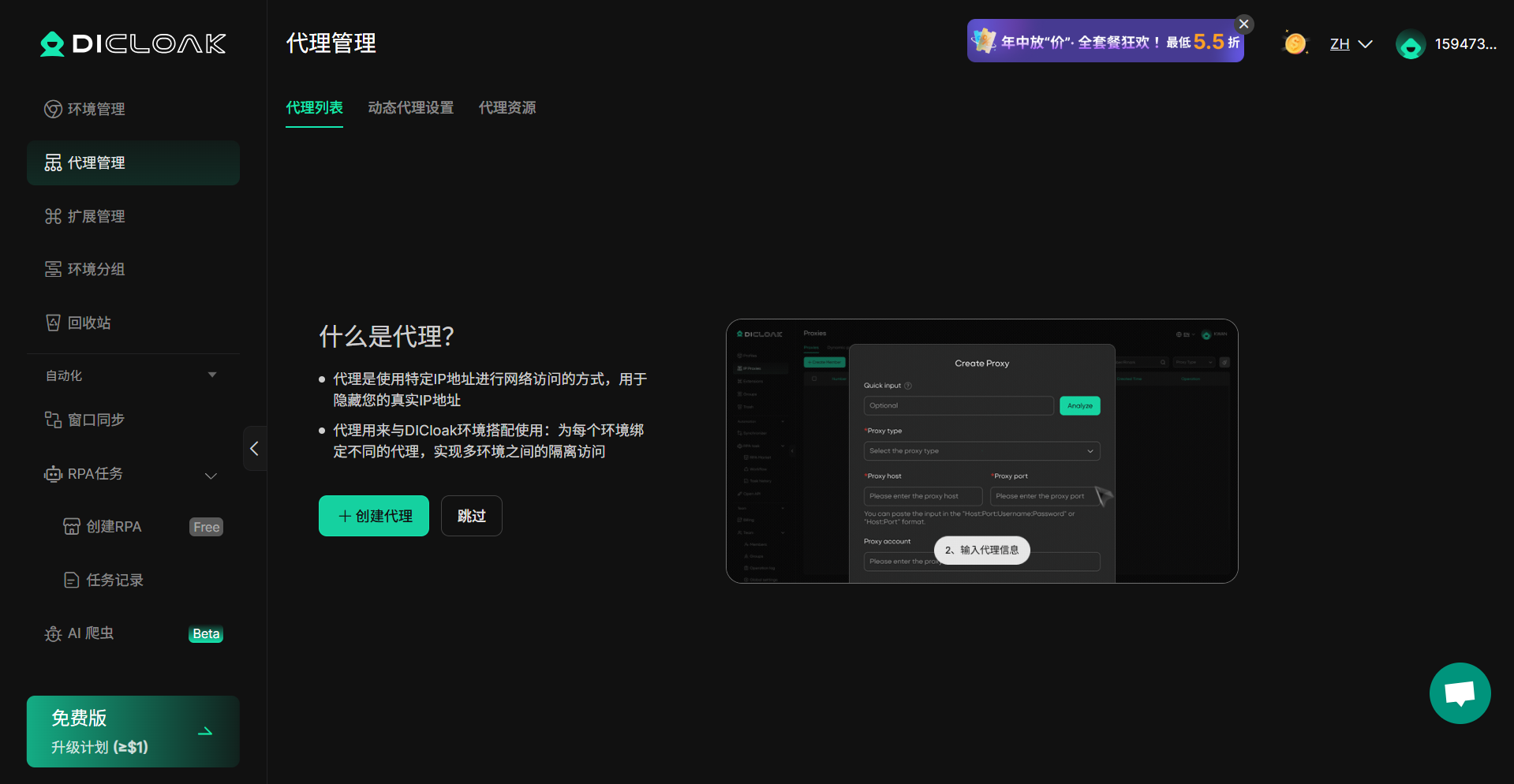Click the arrow icon on 免费版 card
This screenshot has width=1514, height=784.
click(205, 731)
